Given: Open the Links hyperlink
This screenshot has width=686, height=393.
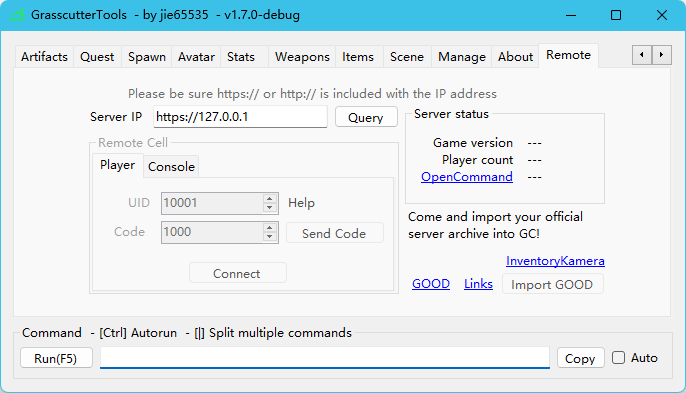Looking at the screenshot, I should 478,284.
